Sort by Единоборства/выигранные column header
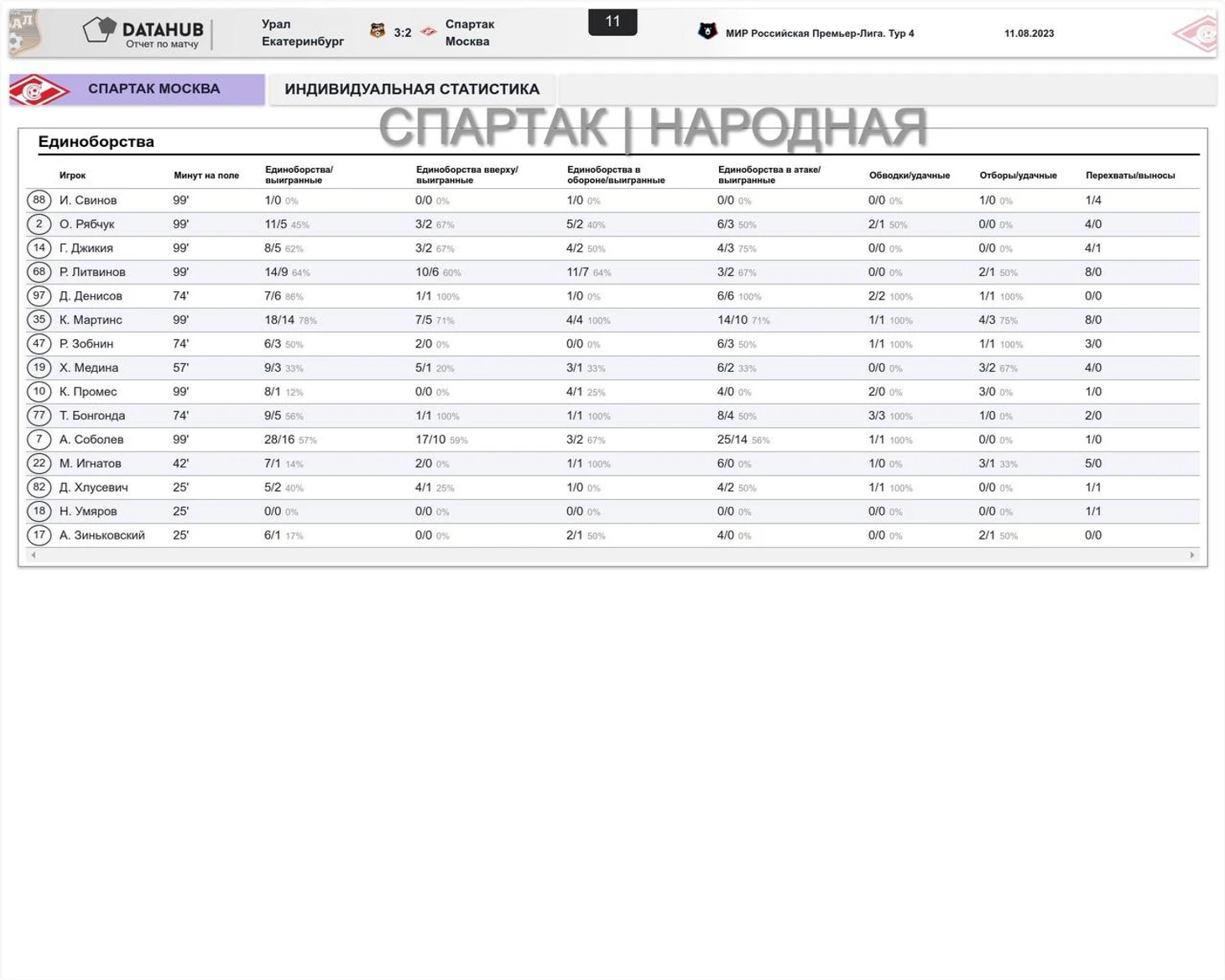 299,175
